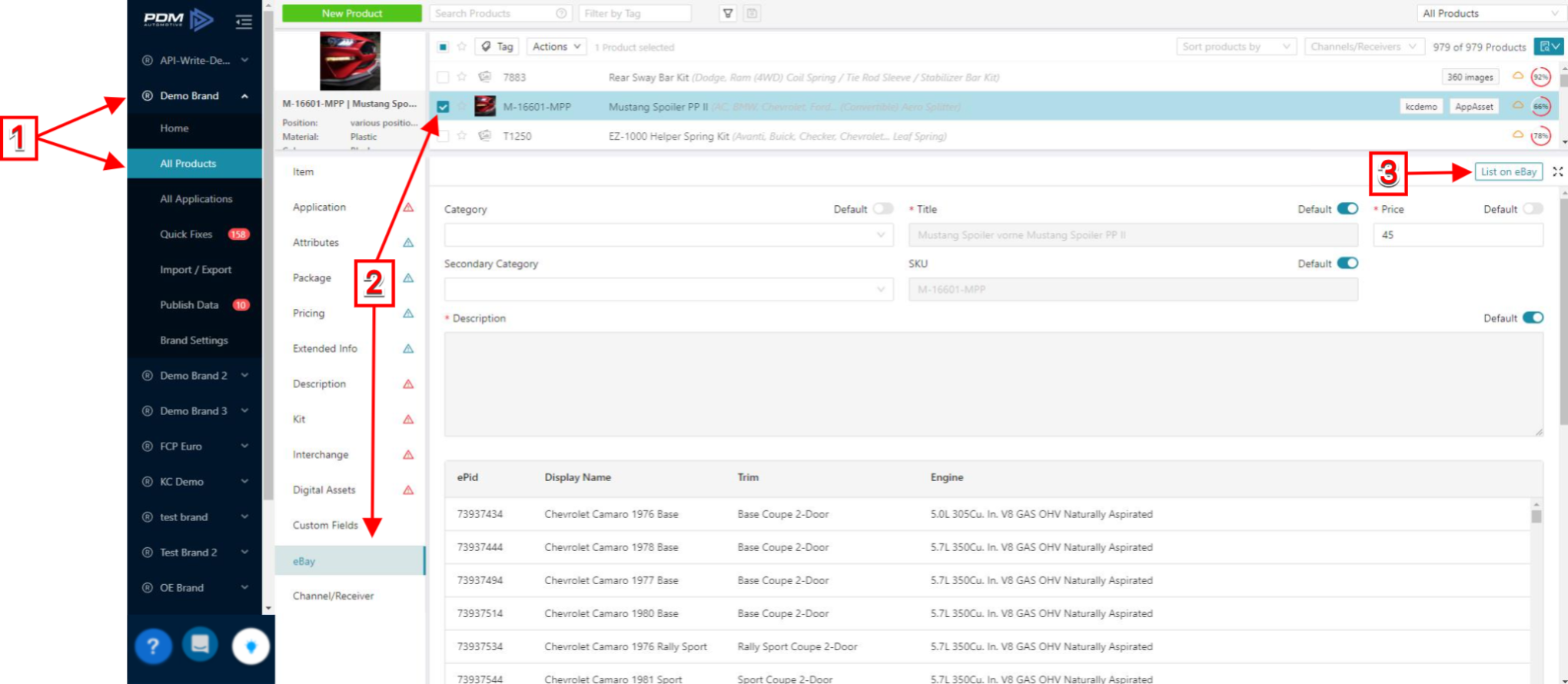Click the help icon inside Search Products

[x=561, y=13]
